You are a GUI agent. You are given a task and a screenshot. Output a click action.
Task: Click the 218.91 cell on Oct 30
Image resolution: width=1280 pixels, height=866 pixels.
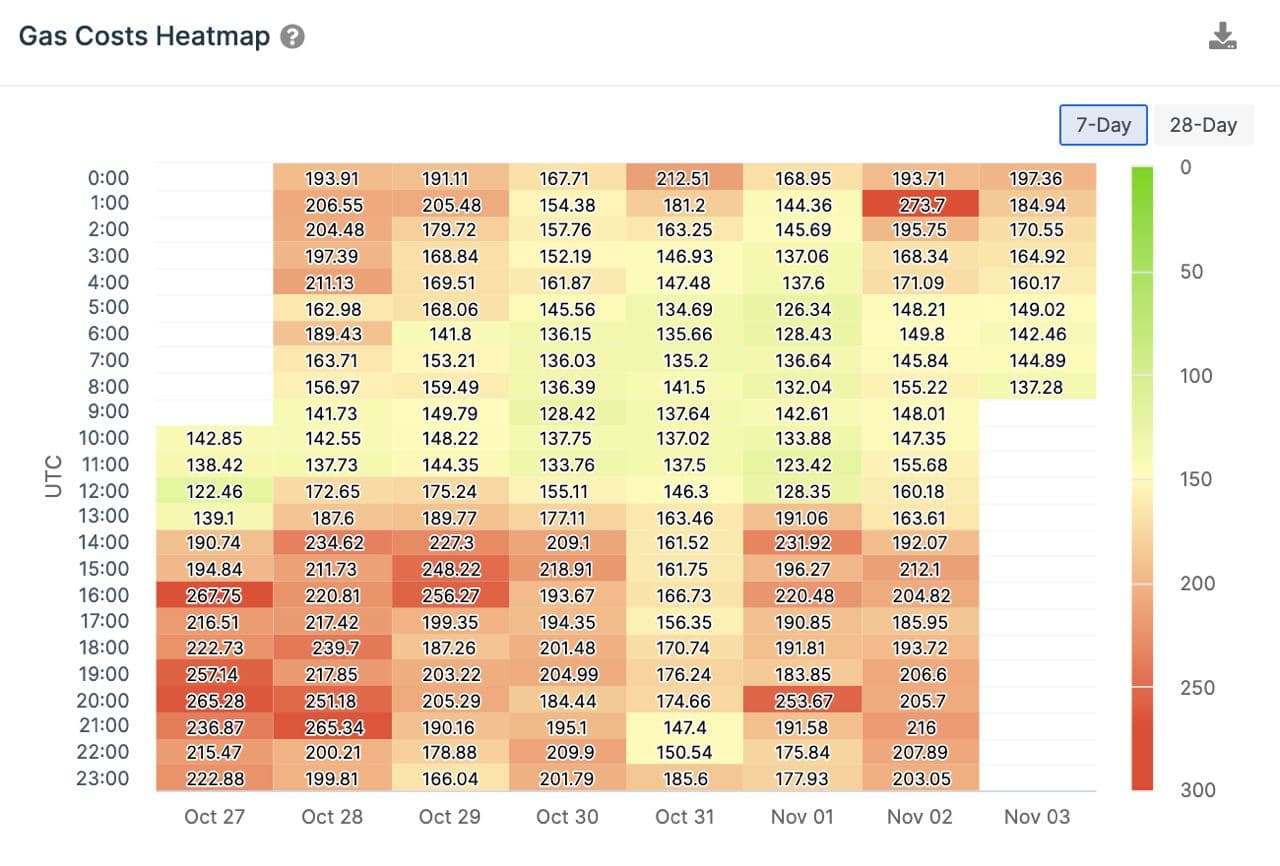click(x=567, y=569)
